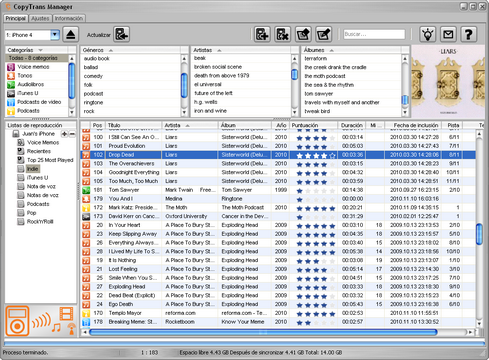This screenshot has height=360, width=489.
Task: Click the ringtone icon of You And I row
Action: click(86, 199)
